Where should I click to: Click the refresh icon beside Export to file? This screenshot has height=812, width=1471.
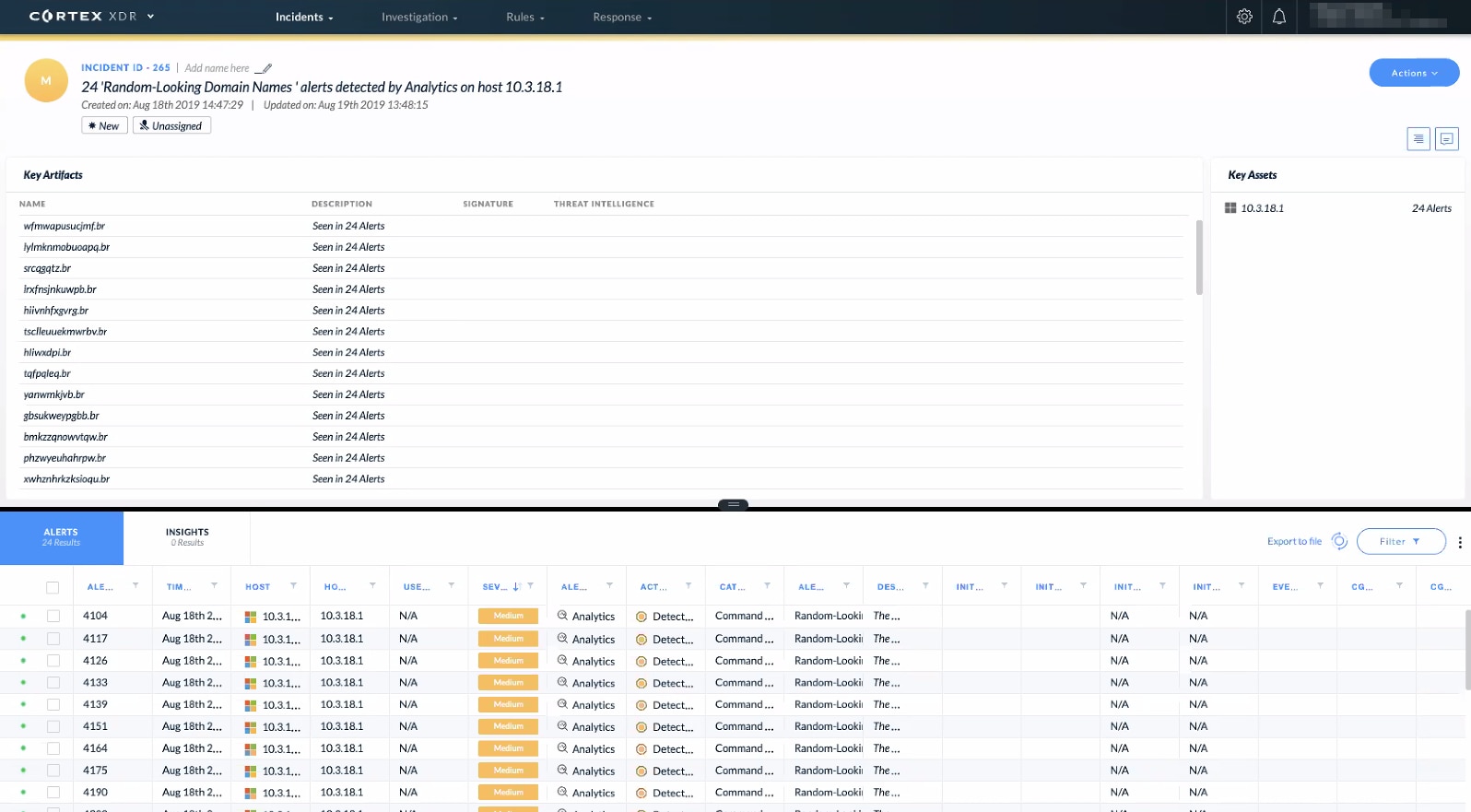(1339, 541)
